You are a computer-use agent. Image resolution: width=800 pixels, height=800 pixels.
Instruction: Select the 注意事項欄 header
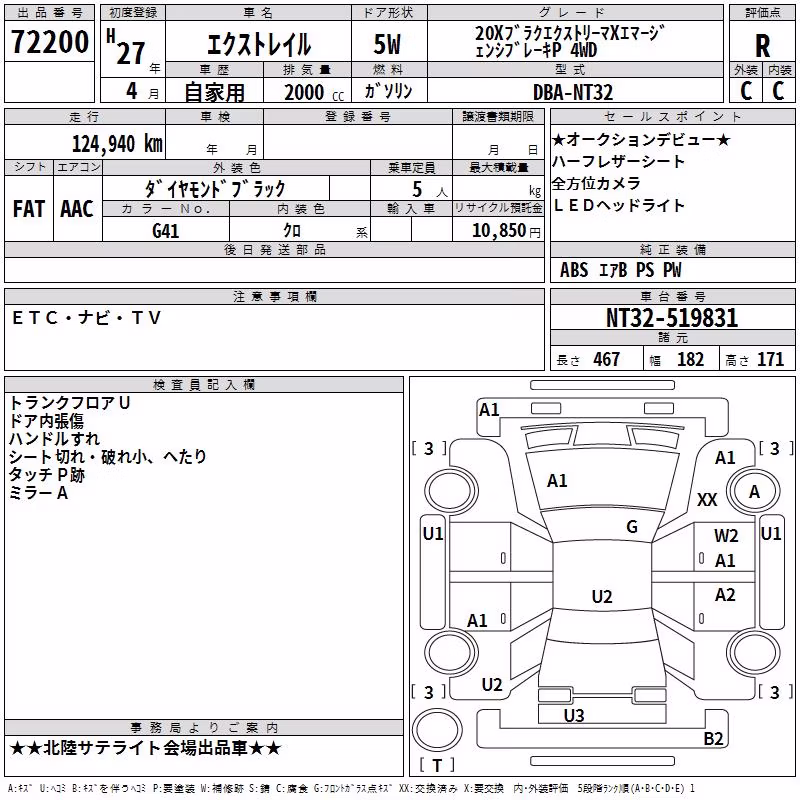click(x=274, y=296)
